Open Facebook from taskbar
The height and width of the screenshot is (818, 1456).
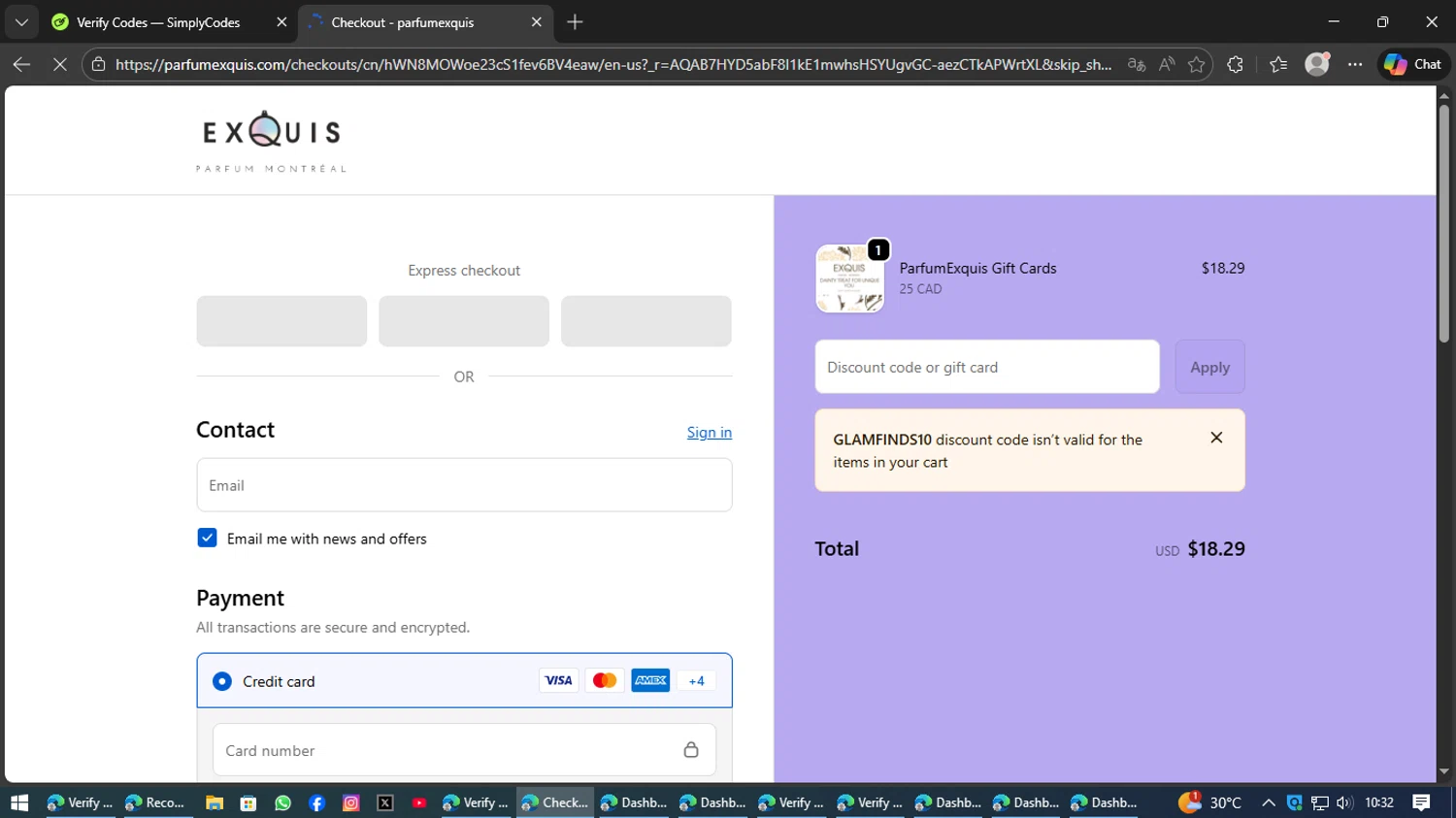point(316,802)
